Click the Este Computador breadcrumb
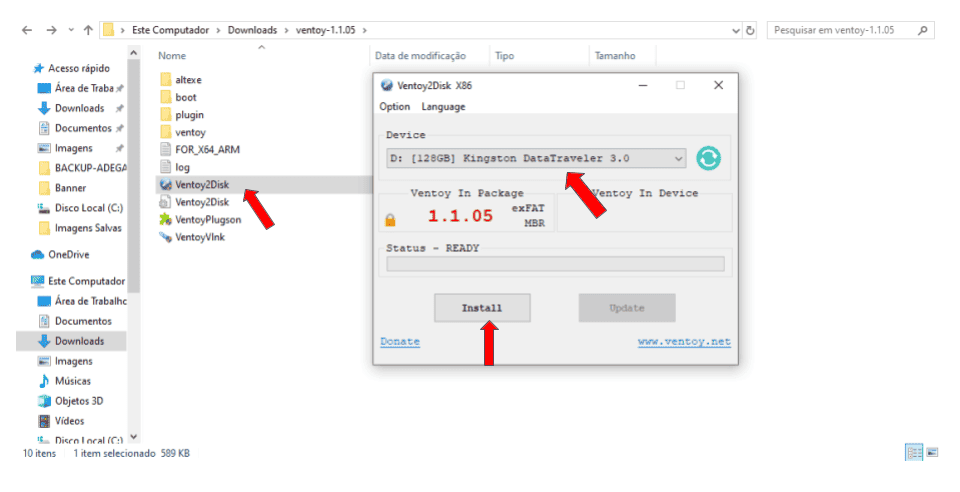Viewport: 960px width, 492px height. pyautogui.click(x=170, y=30)
